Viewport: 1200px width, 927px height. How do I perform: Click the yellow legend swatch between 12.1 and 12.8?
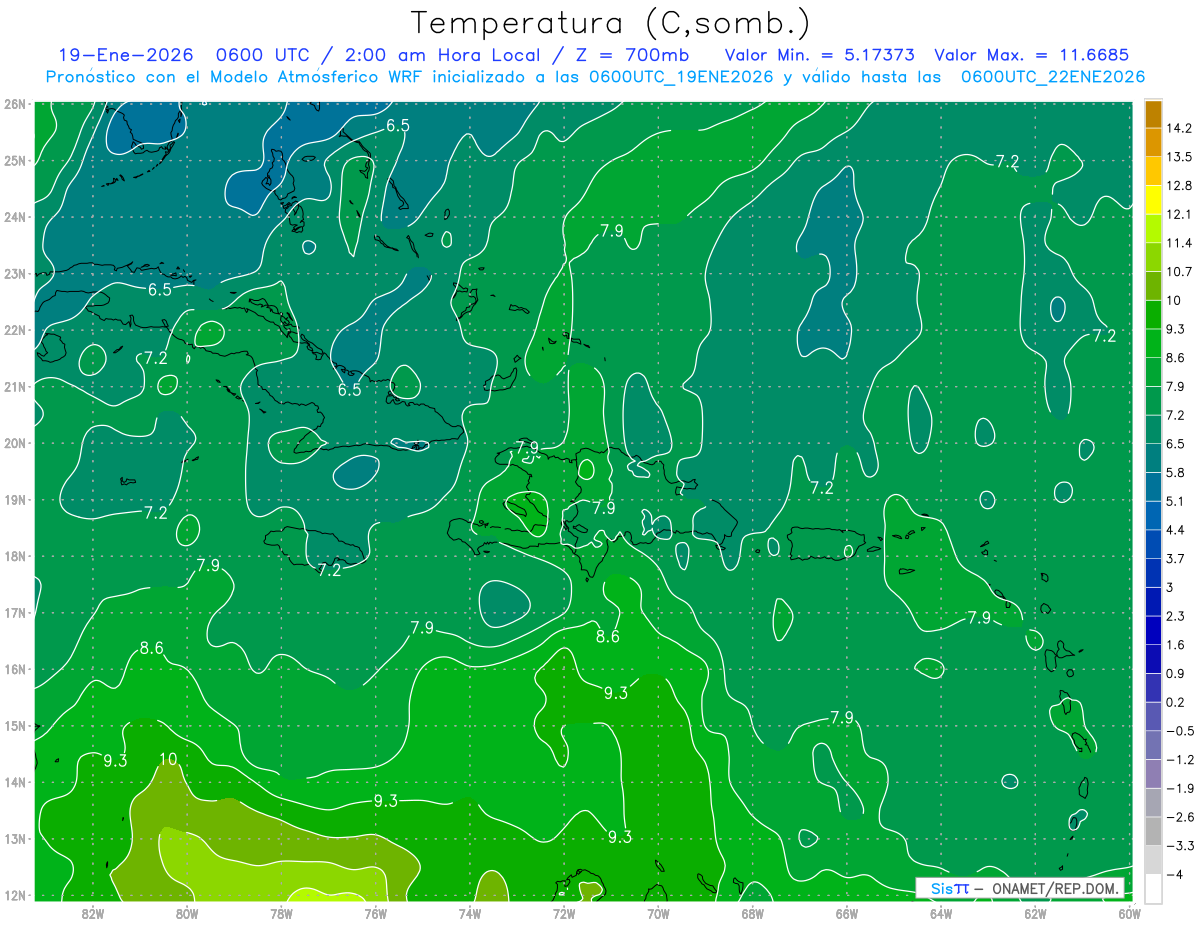[1153, 200]
